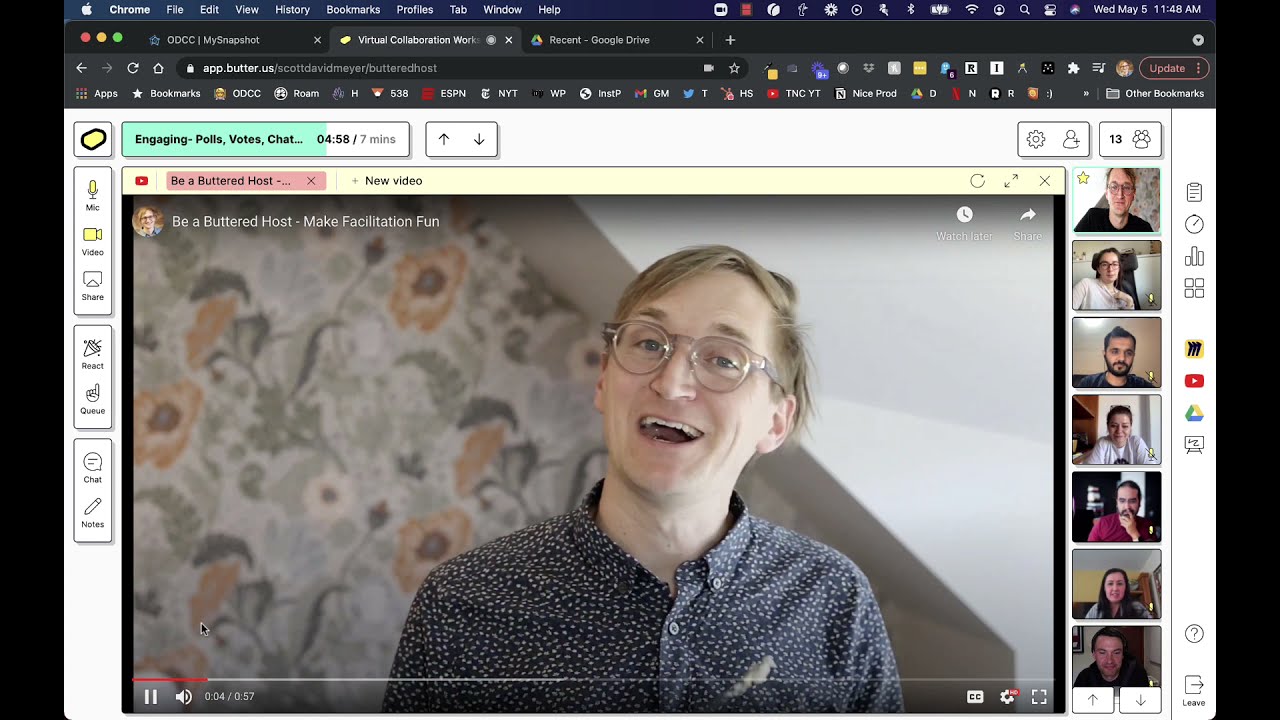Open the YouTube integration in right sidebar
Image resolution: width=1280 pixels, height=720 pixels.
1194,381
